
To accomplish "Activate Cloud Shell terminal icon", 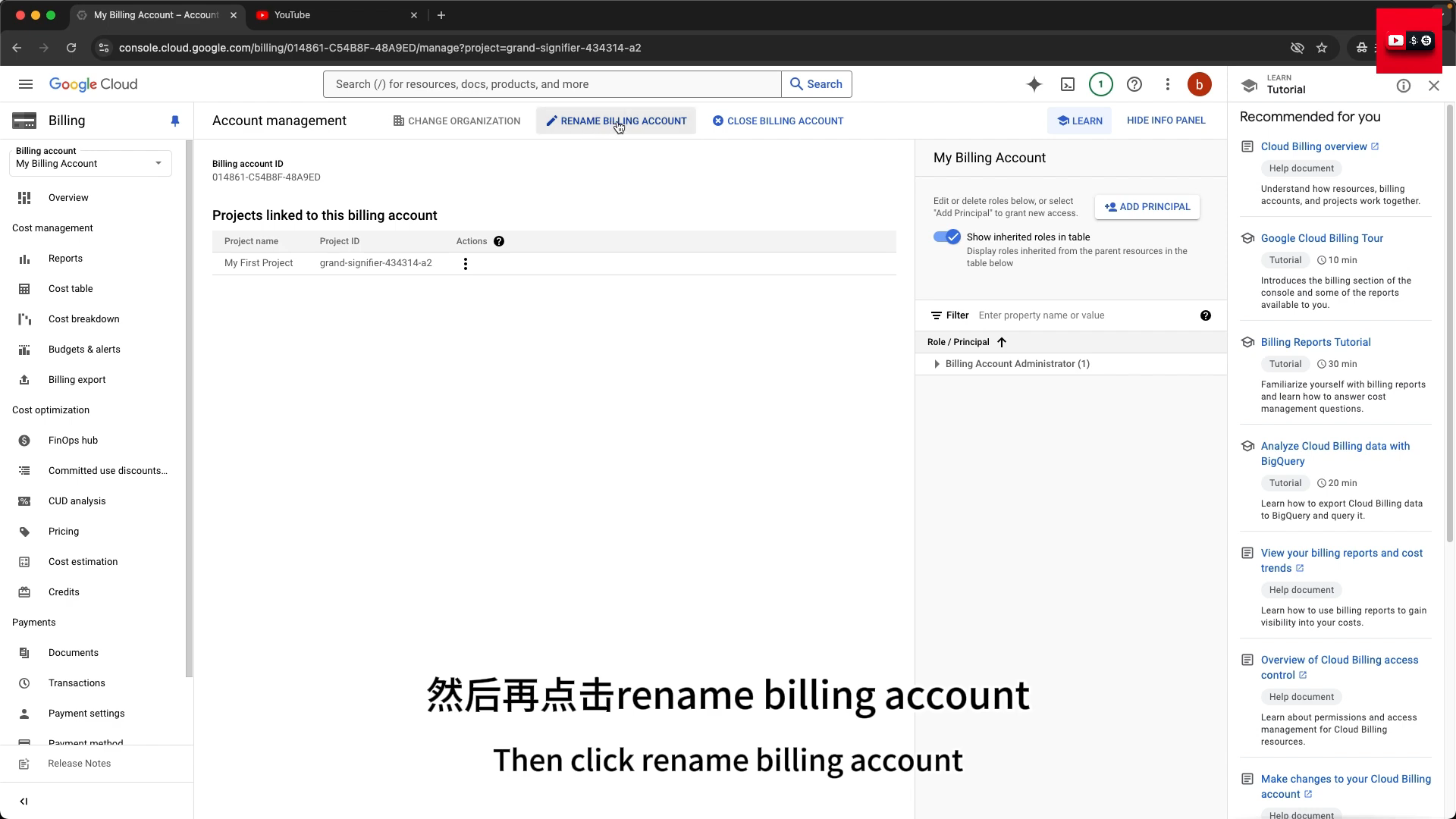I will click(1068, 84).
